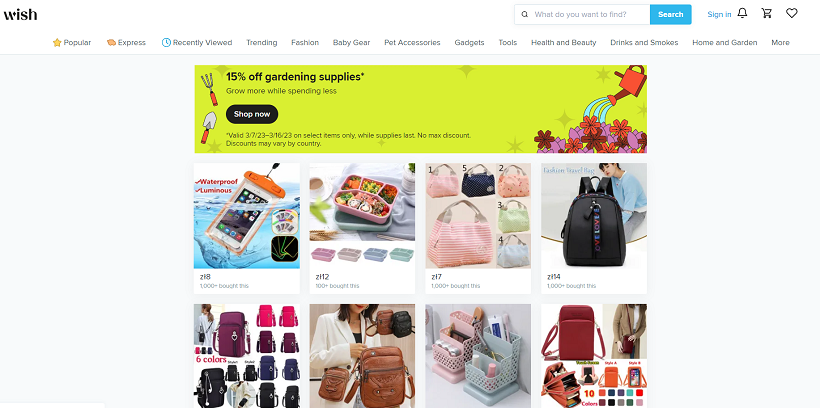Open the shopping cart icon
820x408 pixels.
(767, 14)
